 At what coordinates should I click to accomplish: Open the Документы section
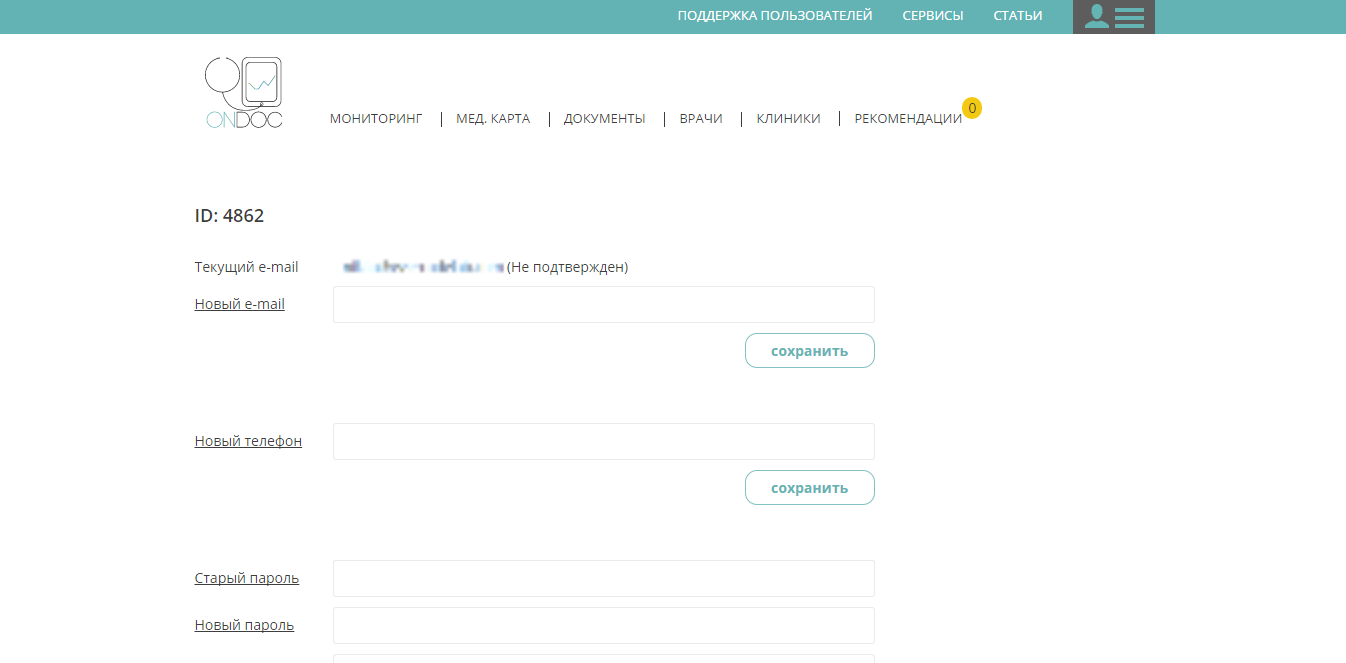(604, 119)
